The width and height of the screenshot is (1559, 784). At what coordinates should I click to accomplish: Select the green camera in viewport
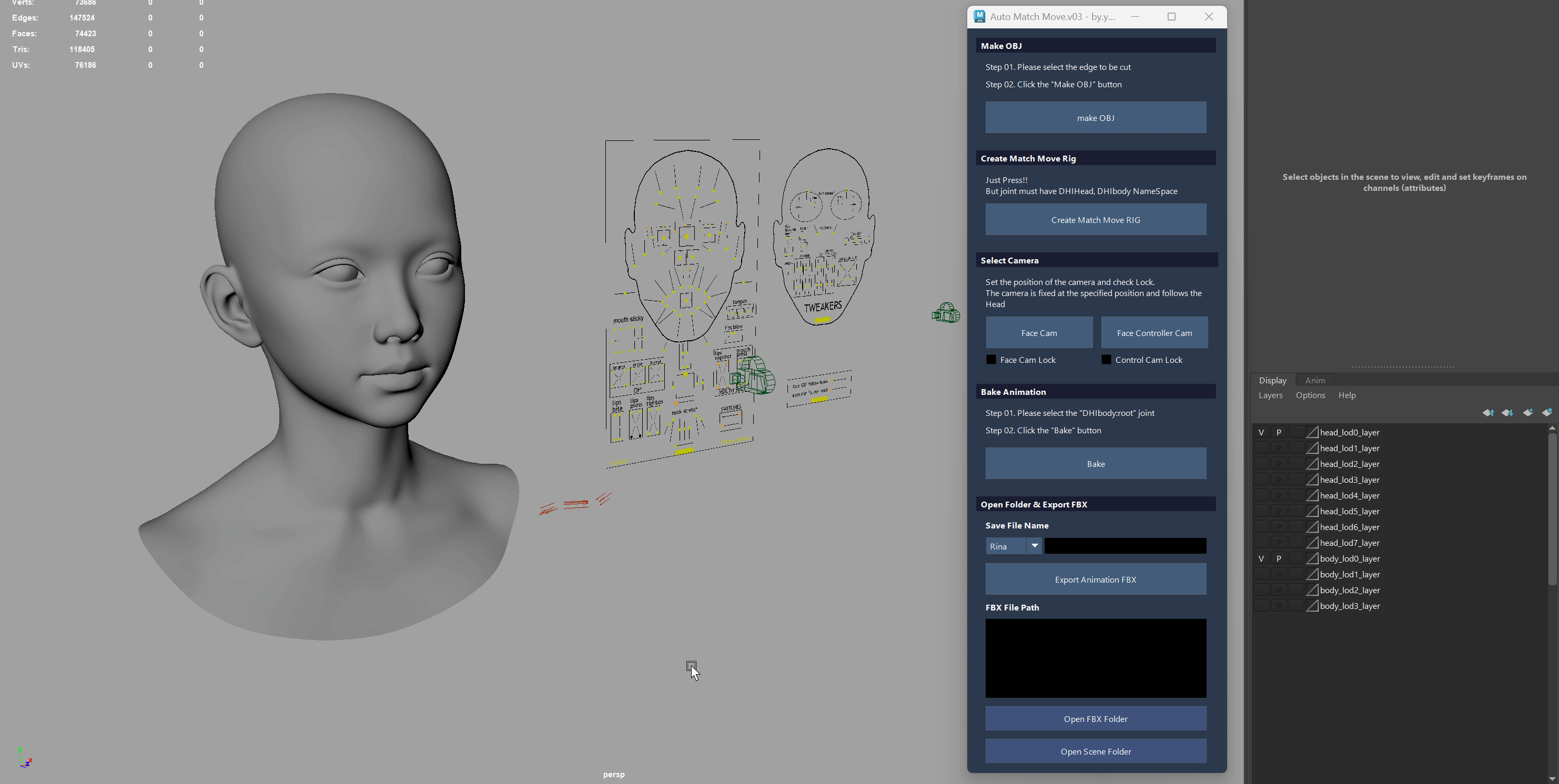946,313
